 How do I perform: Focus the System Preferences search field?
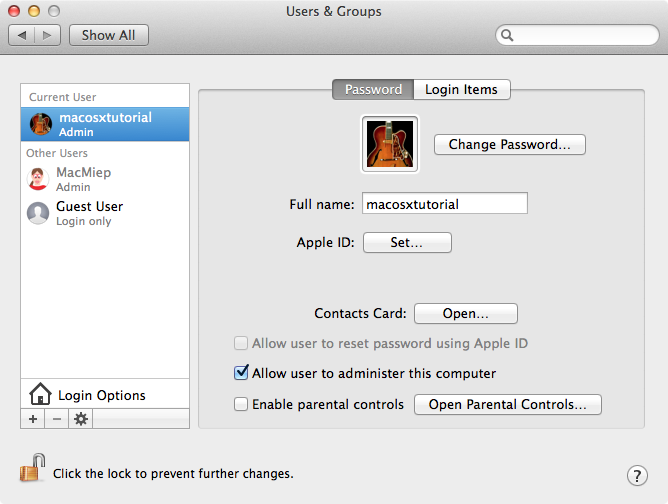[x=577, y=35]
